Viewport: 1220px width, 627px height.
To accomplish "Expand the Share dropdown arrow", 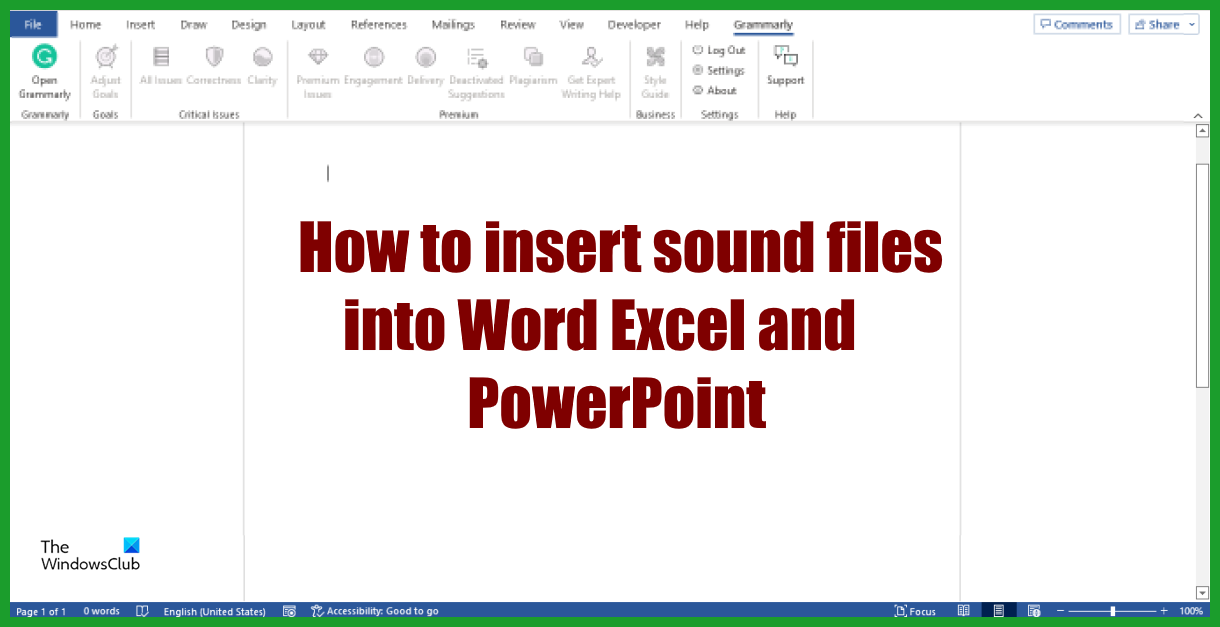I will [x=1191, y=23].
